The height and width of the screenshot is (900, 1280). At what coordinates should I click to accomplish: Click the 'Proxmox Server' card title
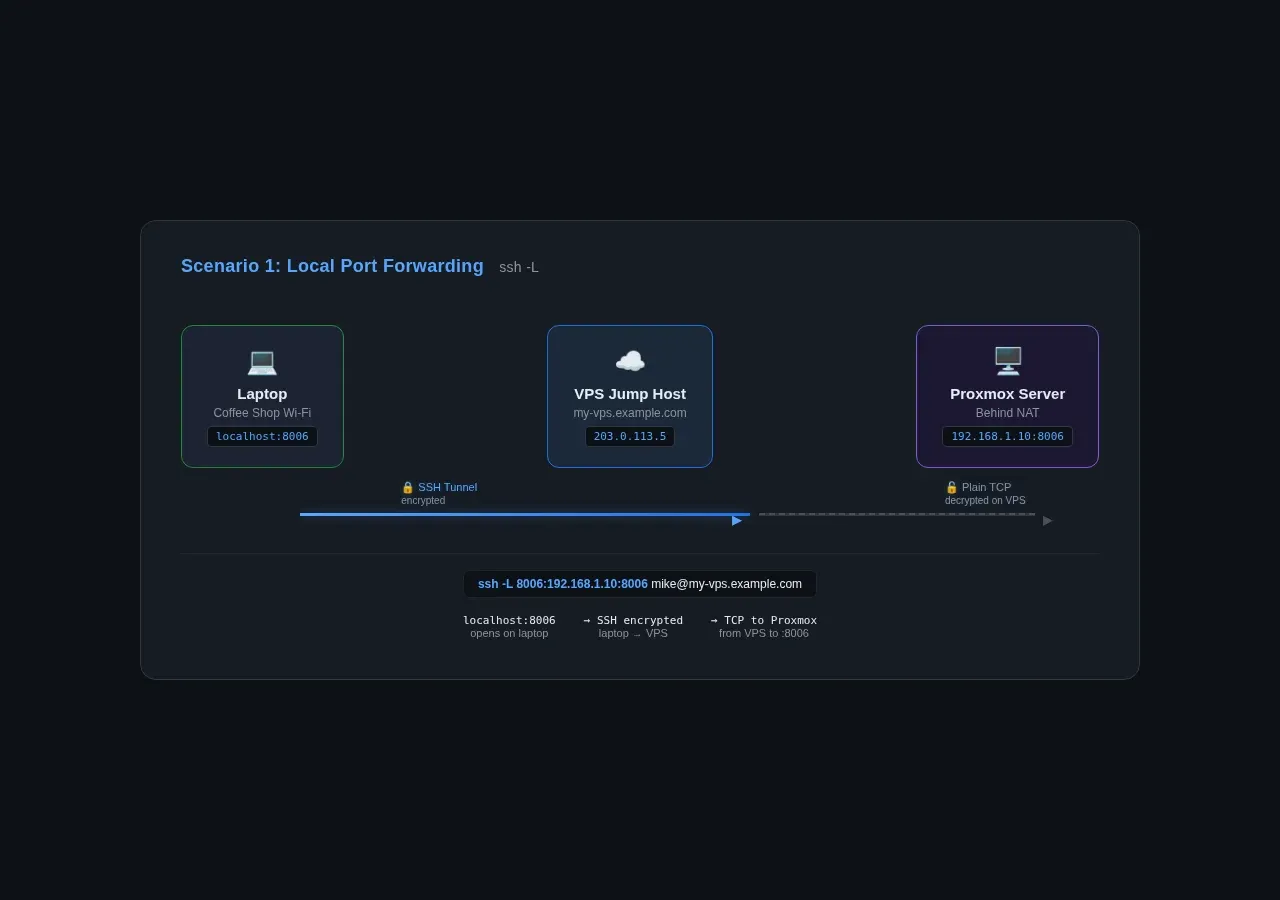[1007, 394]
